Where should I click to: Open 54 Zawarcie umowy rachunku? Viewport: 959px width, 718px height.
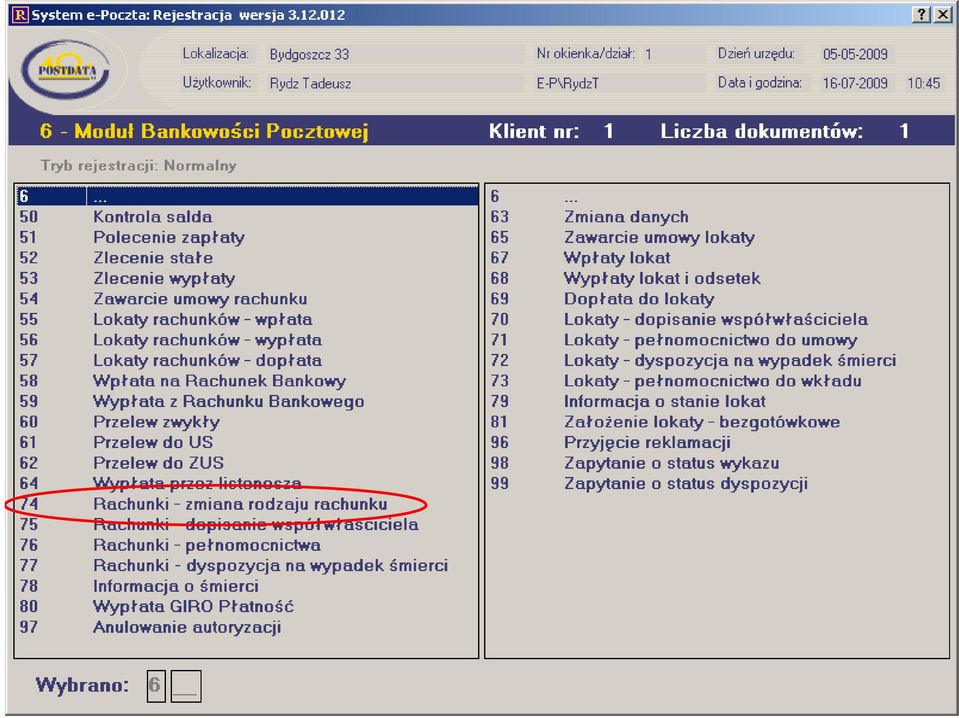[x=246, y=298]
